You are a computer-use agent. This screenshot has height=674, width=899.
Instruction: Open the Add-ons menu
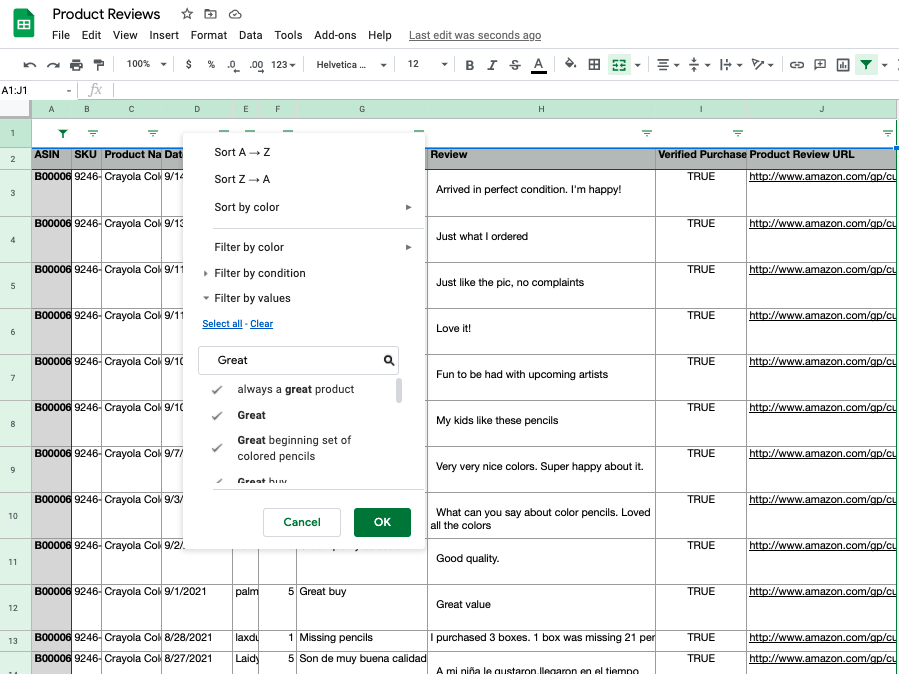335,35
